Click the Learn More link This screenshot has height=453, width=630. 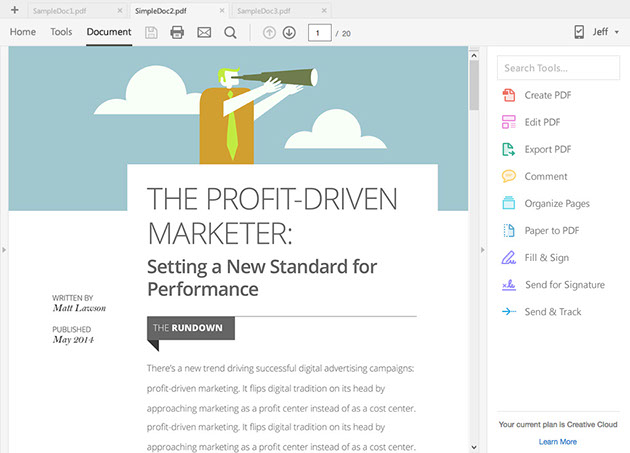(557, 441)
